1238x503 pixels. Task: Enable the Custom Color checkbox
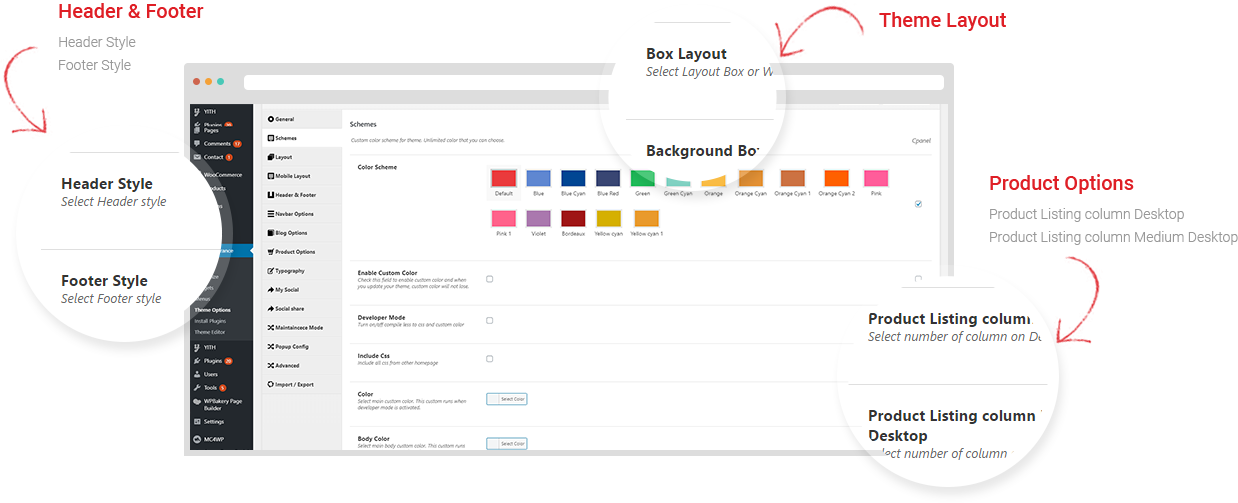(x=489, y=279)
